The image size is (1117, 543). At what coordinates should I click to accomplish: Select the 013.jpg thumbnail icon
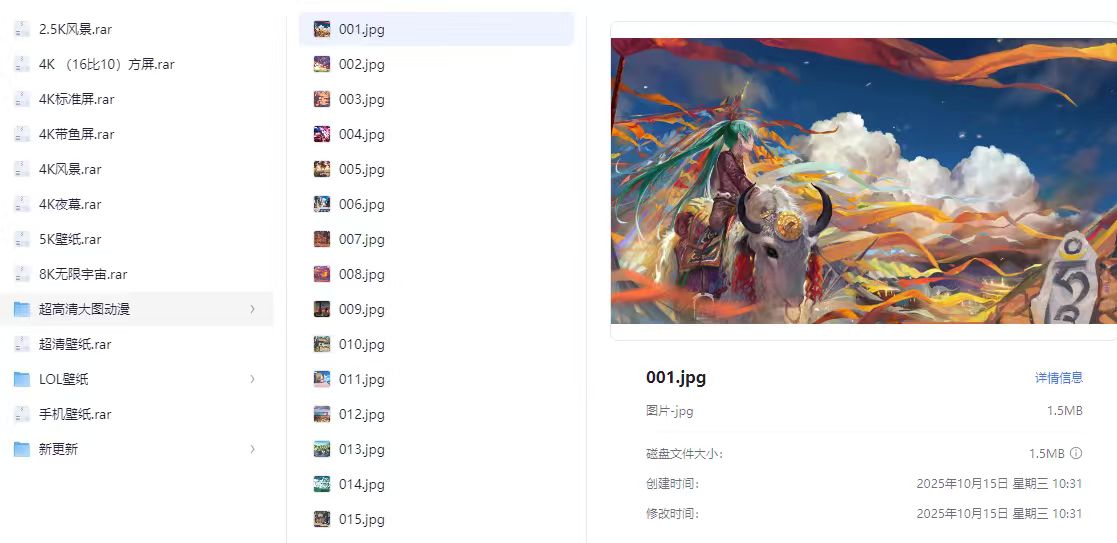pyautogui.click(x=322, y=449)
